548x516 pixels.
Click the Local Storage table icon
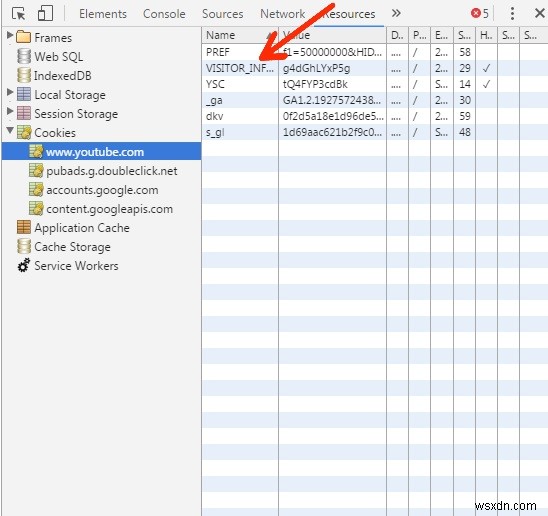24,94
